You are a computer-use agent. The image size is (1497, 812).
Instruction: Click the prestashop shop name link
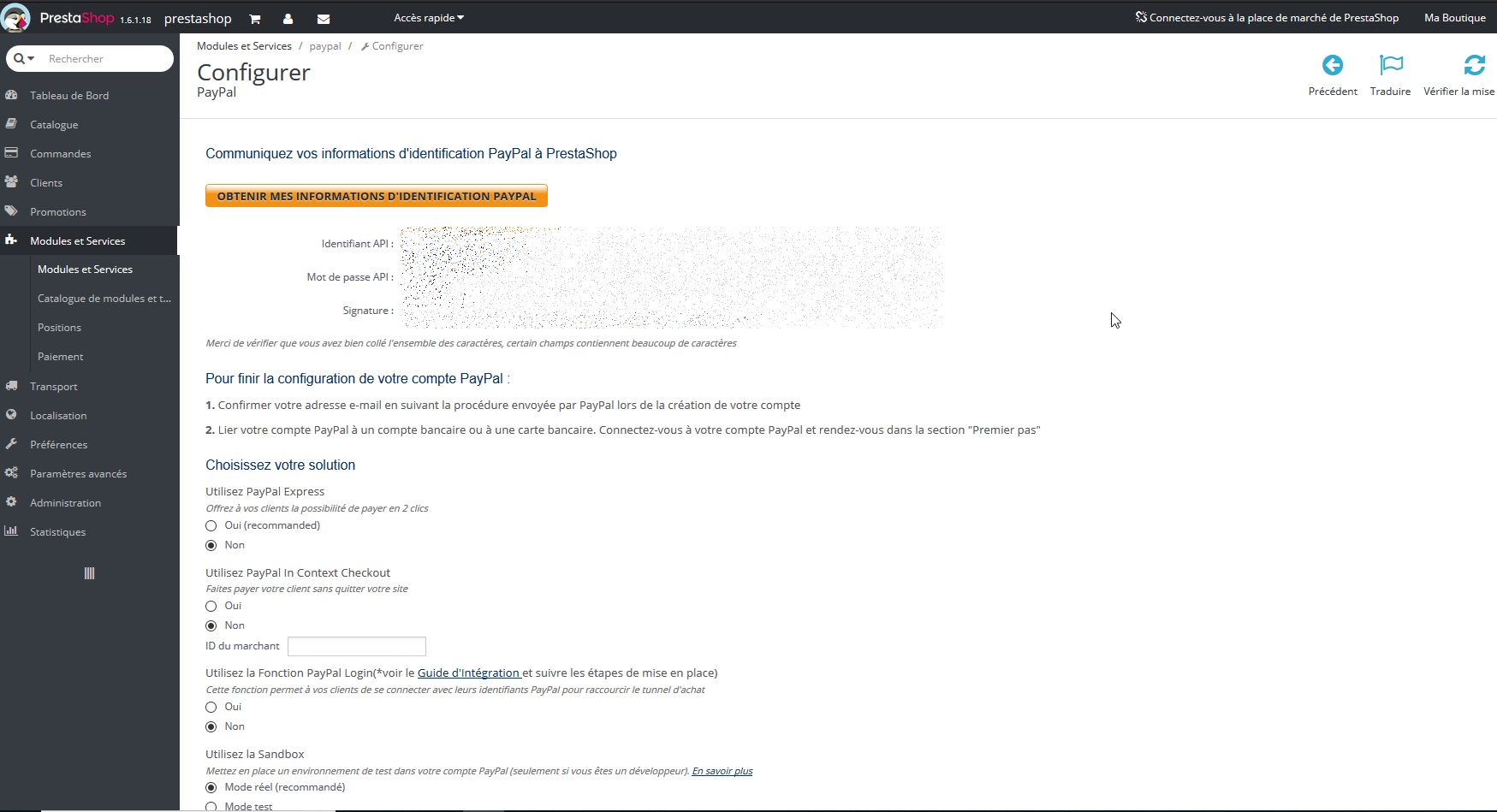pos(198,19)
